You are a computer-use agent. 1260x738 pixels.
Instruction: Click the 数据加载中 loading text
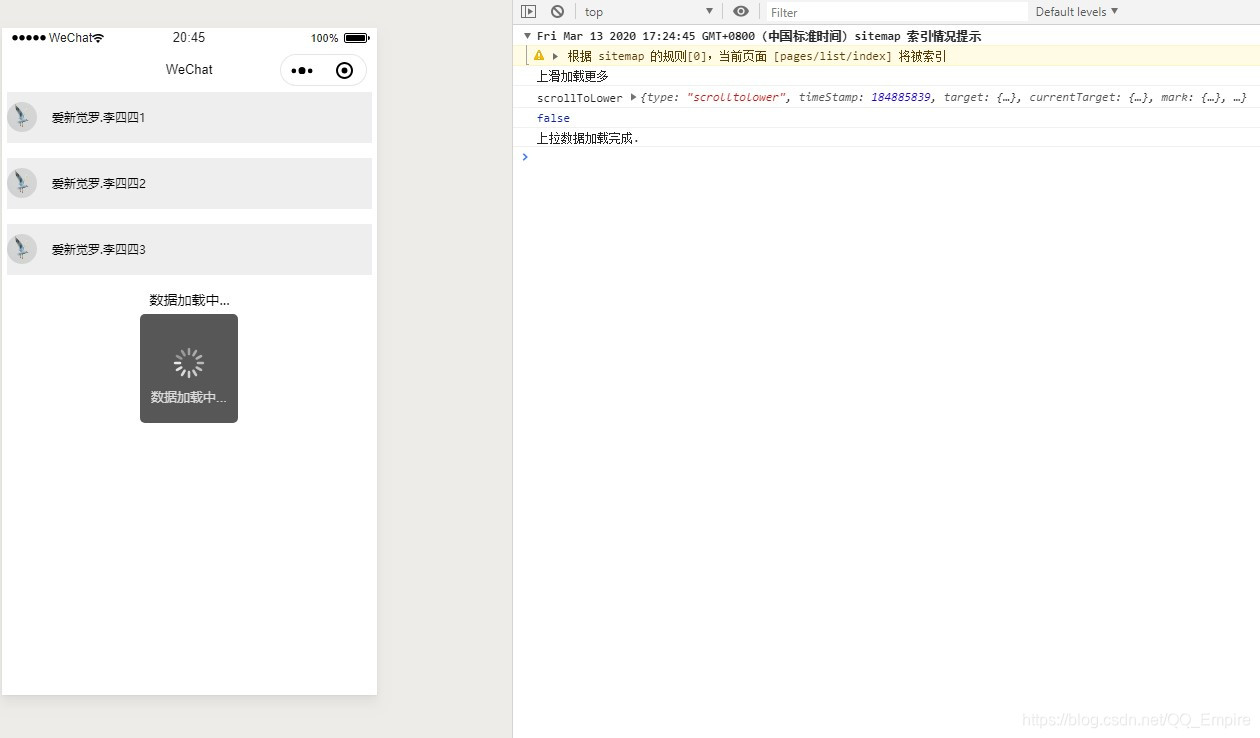189,299
